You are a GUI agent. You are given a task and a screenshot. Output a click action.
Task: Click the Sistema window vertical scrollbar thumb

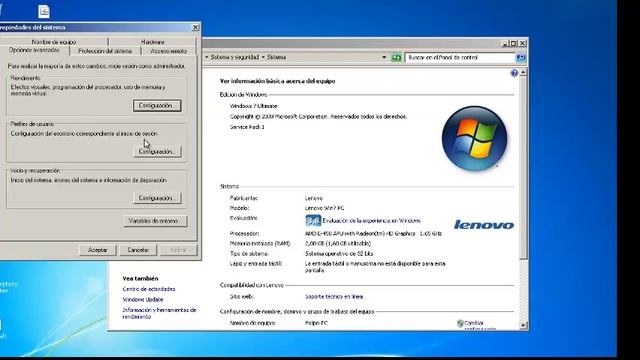click(523, 167)
